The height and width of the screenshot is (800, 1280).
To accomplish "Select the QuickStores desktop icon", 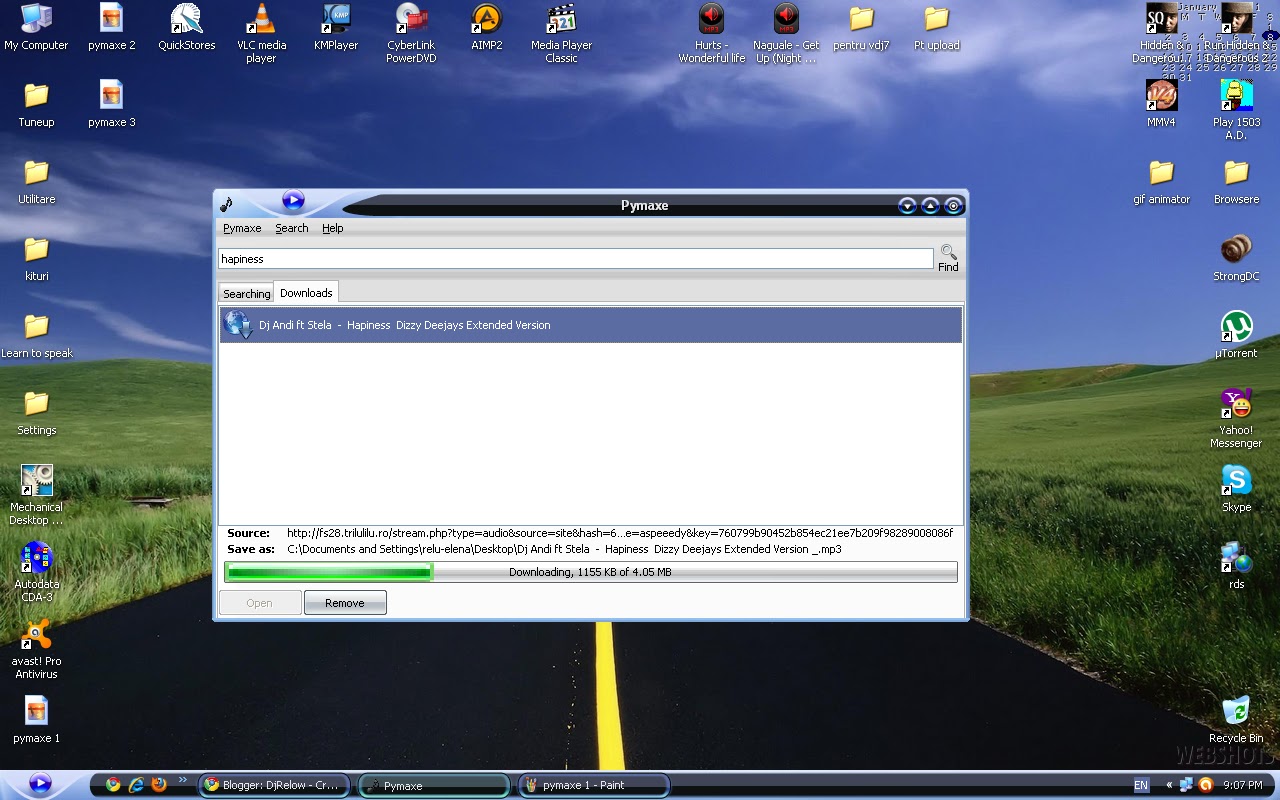I will click(187, 27).
